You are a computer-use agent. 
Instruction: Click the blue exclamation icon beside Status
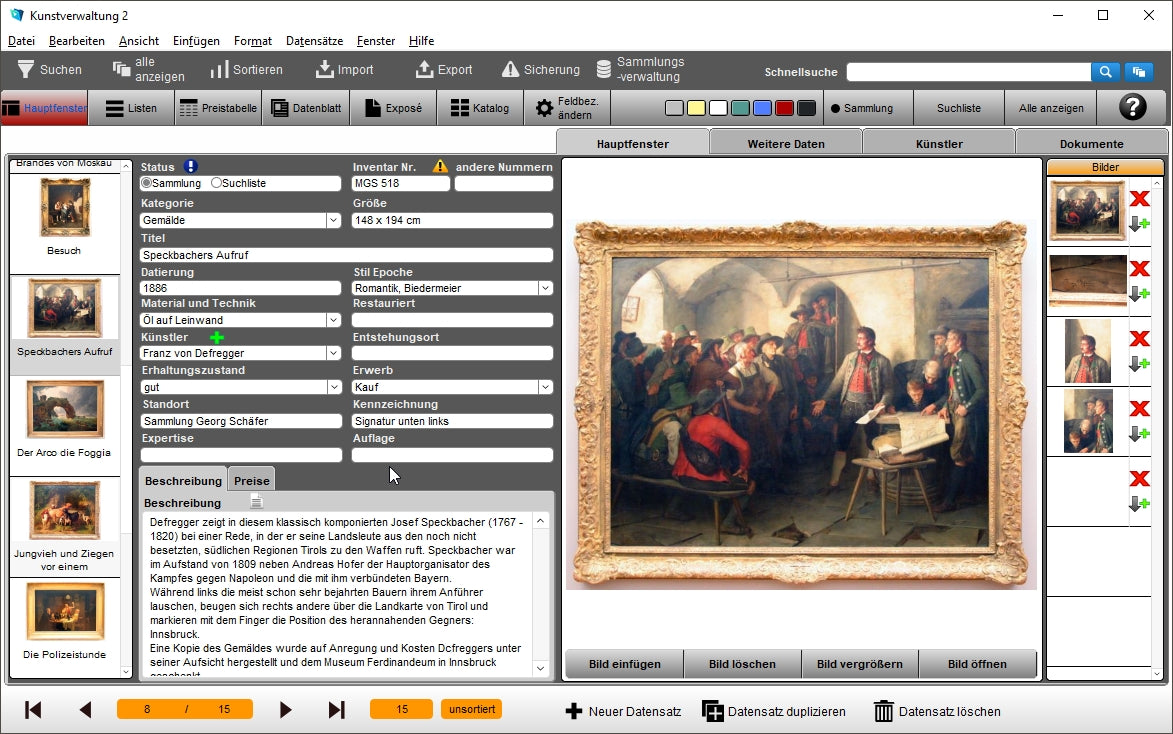[x=191, y=167]
